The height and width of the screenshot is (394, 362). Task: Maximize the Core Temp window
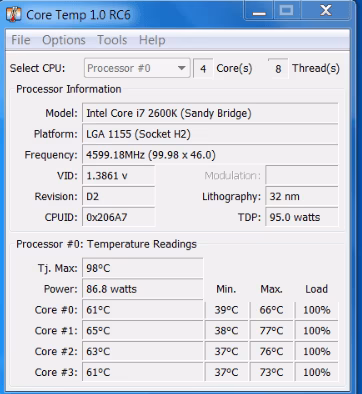pos(287,11)
